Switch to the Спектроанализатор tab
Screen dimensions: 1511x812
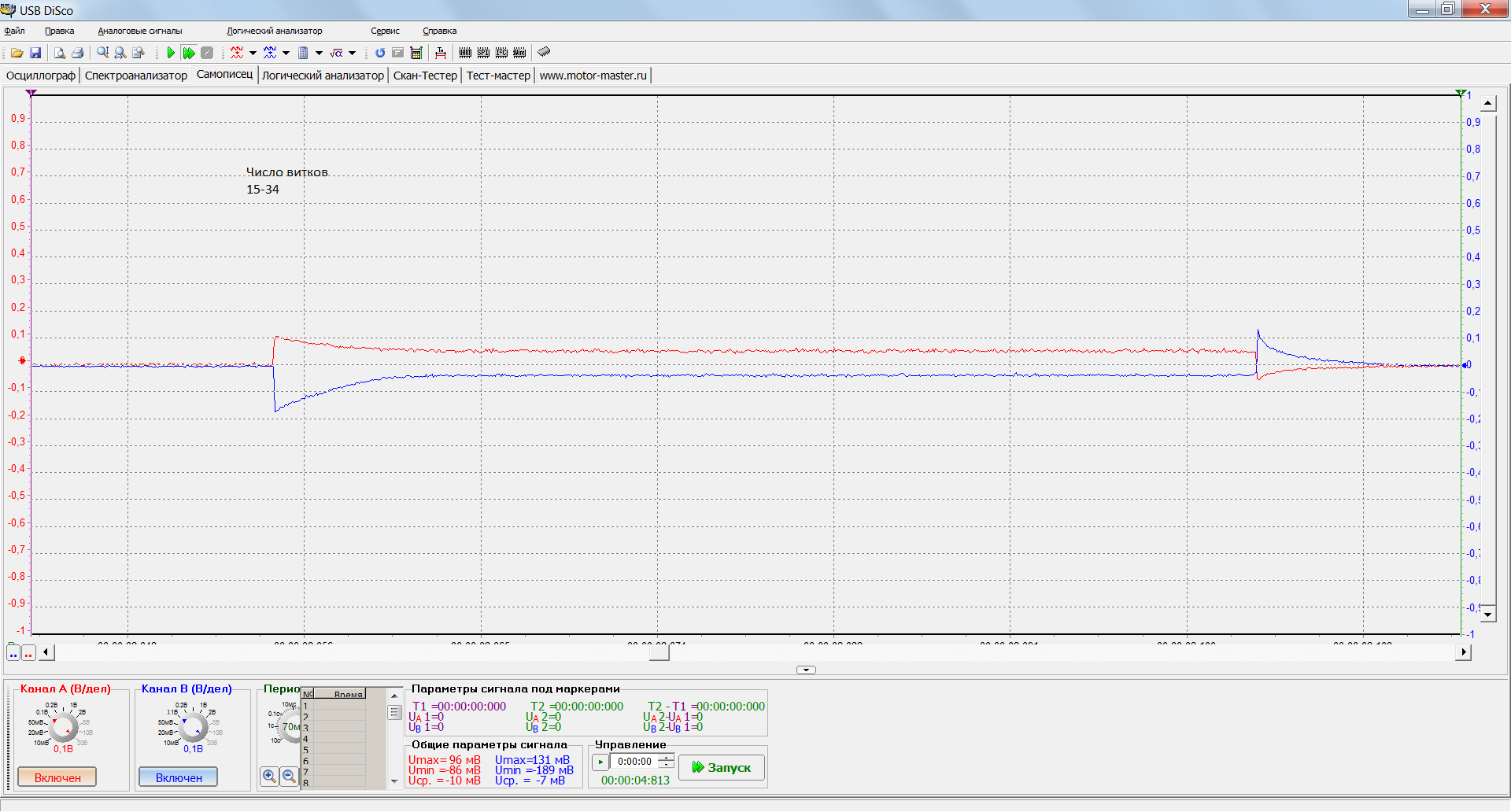[136, 76]
